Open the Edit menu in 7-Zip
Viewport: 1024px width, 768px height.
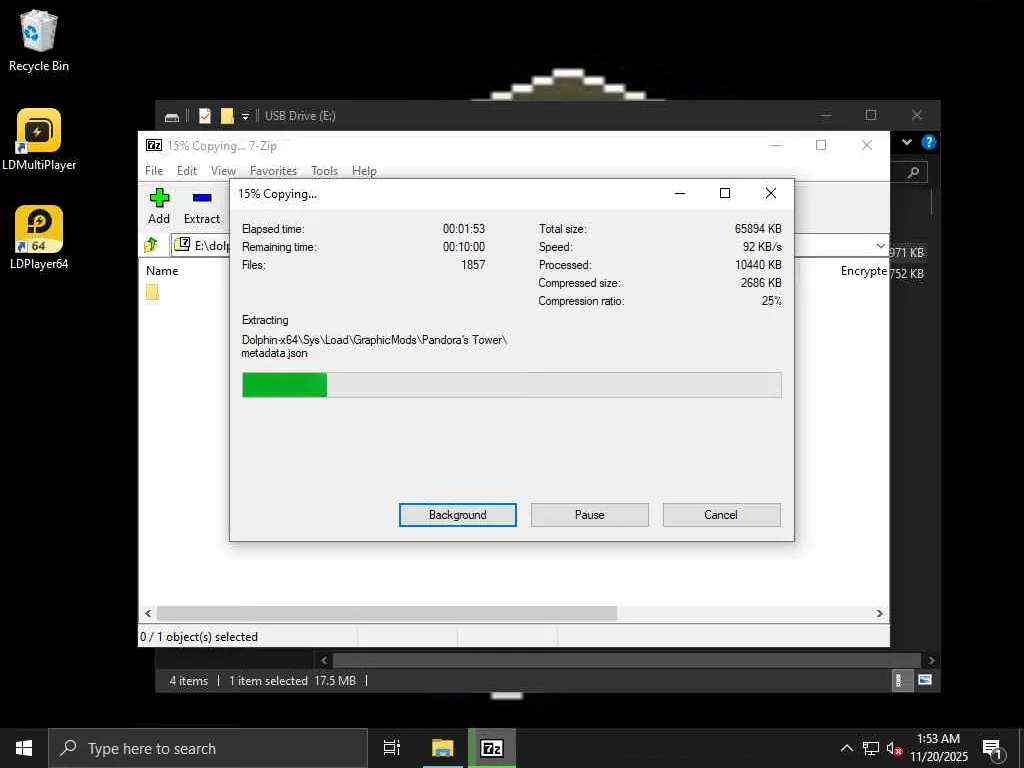pos(187,170)
